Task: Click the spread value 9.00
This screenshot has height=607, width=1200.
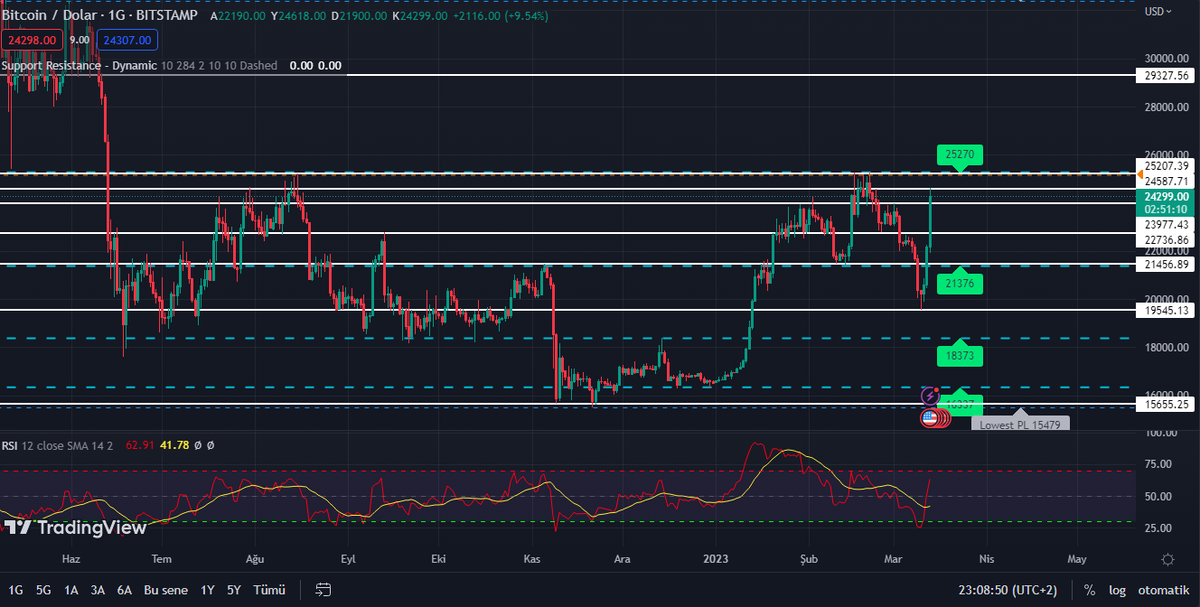Action: (x=79, y=40)
